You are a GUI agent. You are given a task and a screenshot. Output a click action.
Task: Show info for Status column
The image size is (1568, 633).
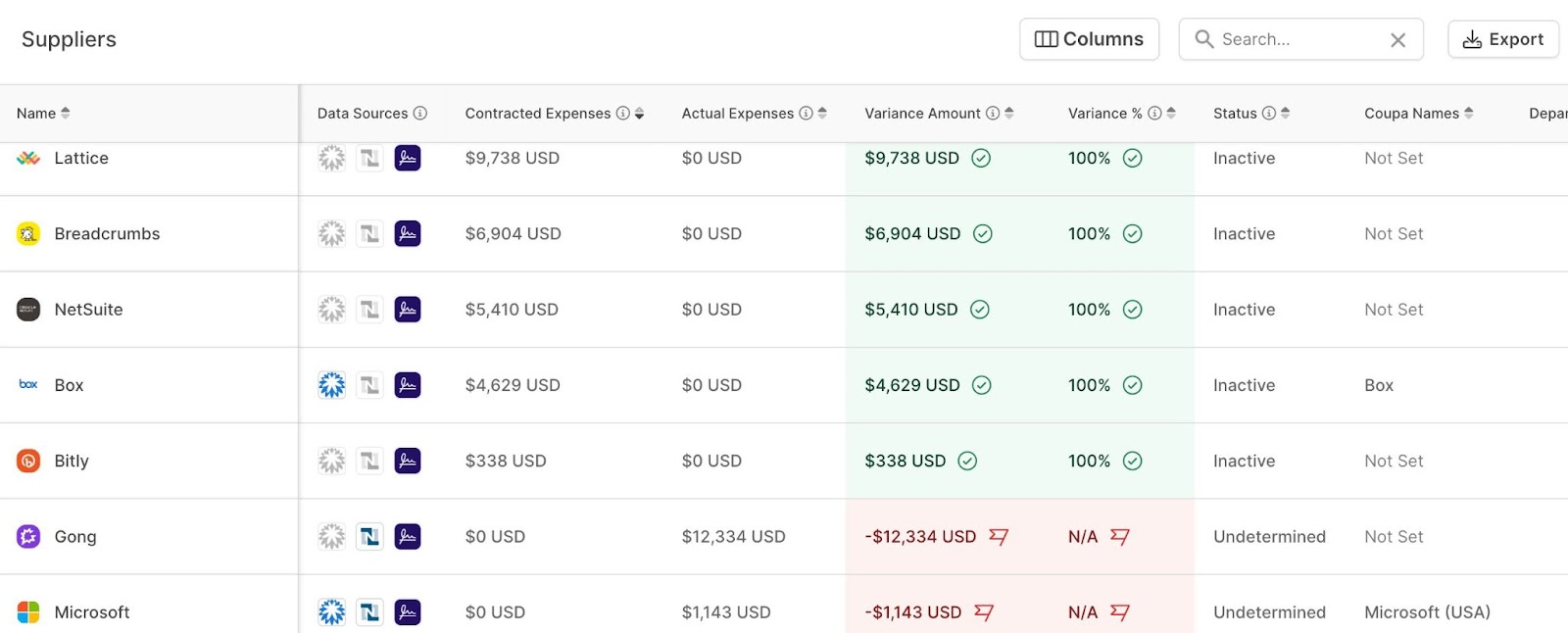click(1269, 114)
